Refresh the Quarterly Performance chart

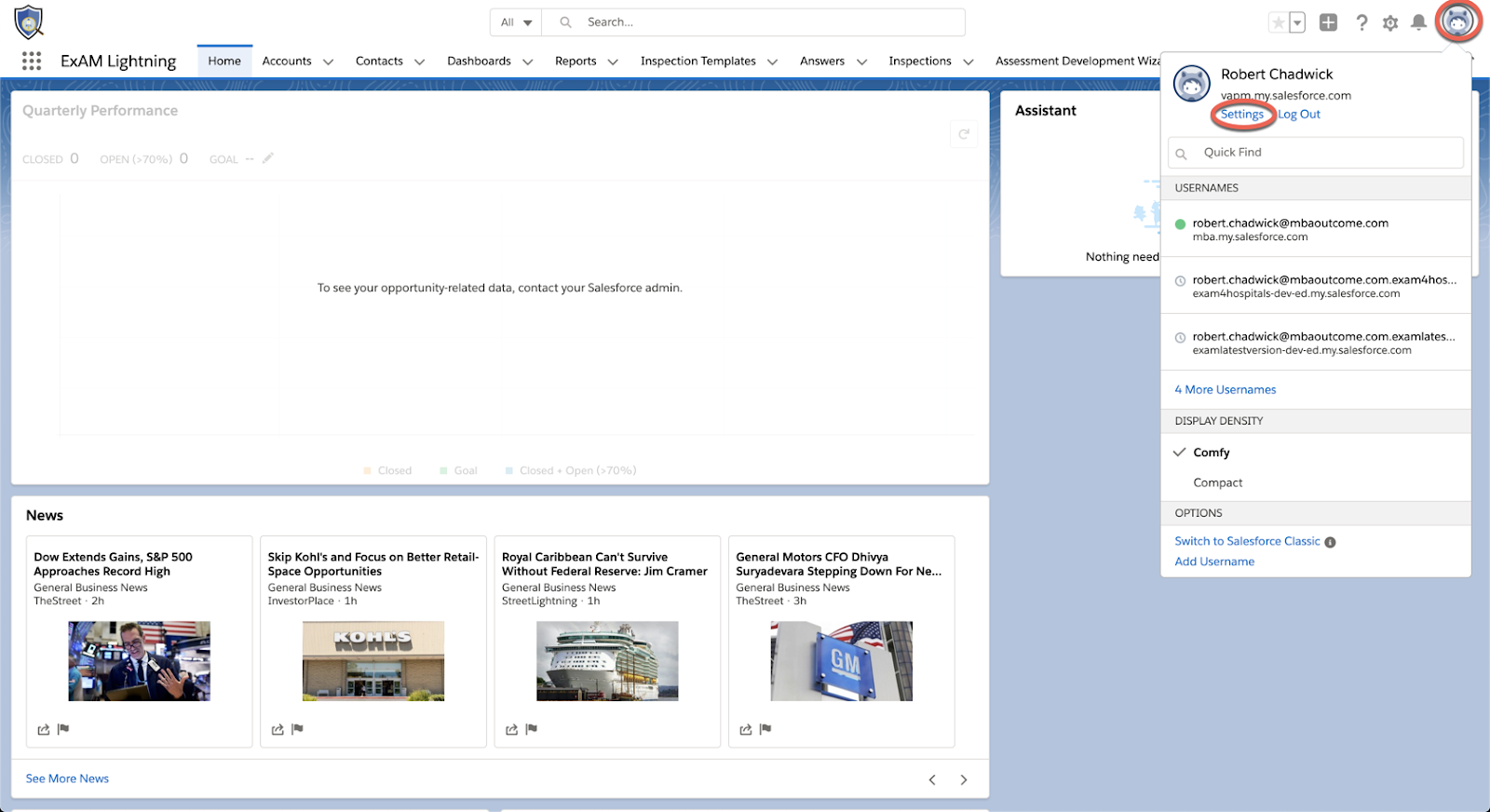click(964, 134)
